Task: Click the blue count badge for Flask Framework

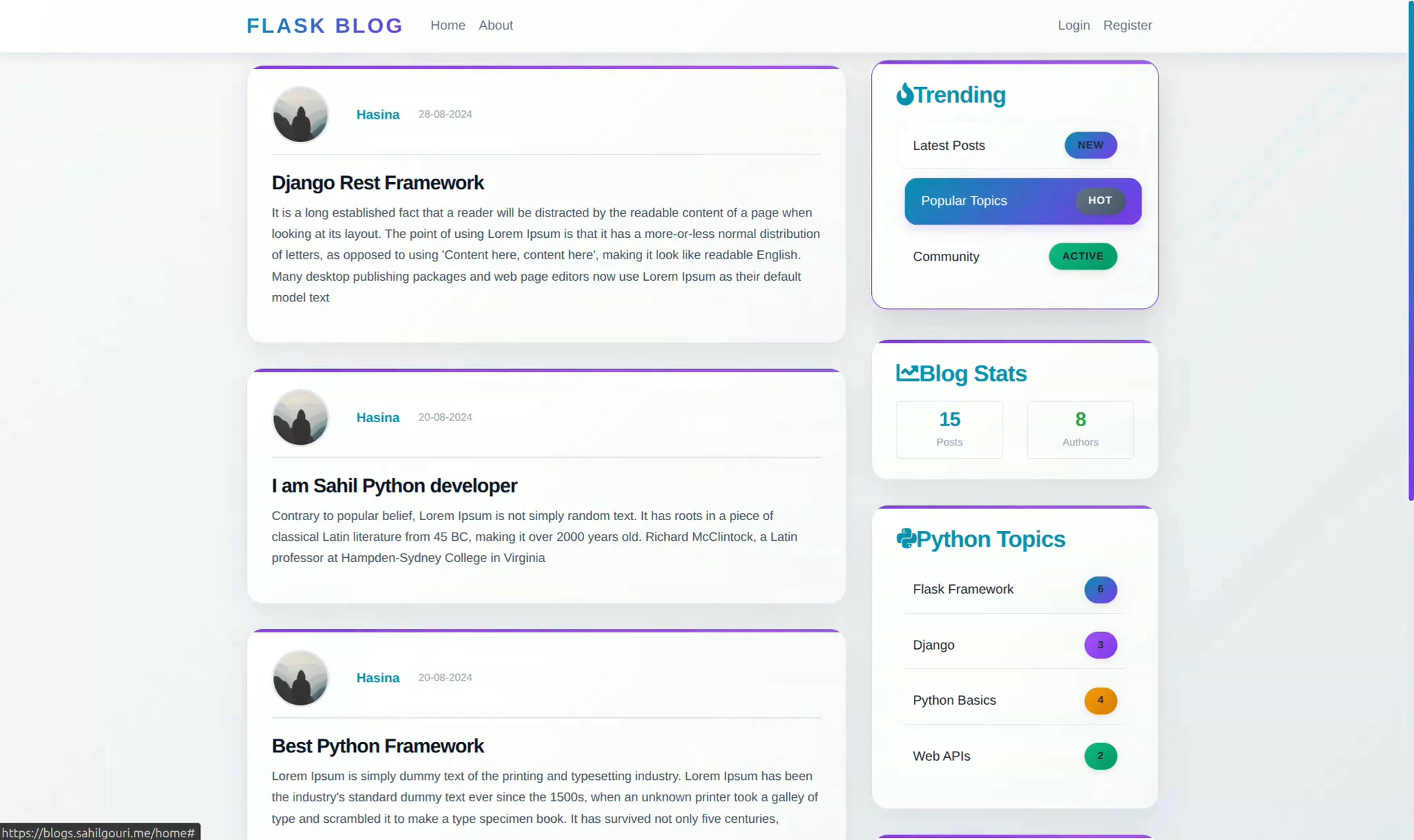Action: [x=1100, y=590]
